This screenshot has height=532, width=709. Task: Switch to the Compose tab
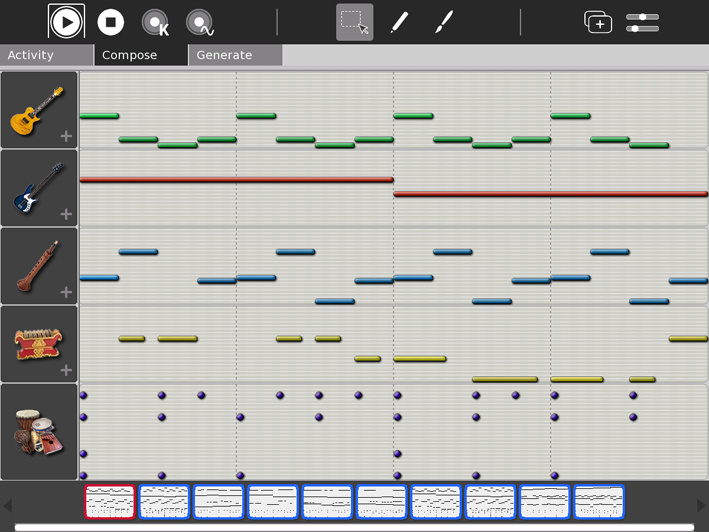(x=141, y=55)
